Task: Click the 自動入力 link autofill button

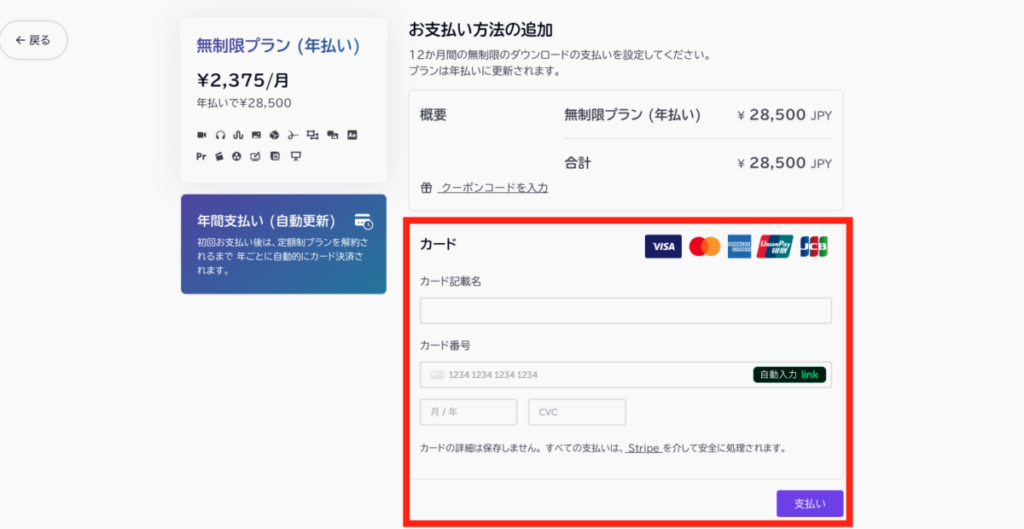Action: coord(789,375)
